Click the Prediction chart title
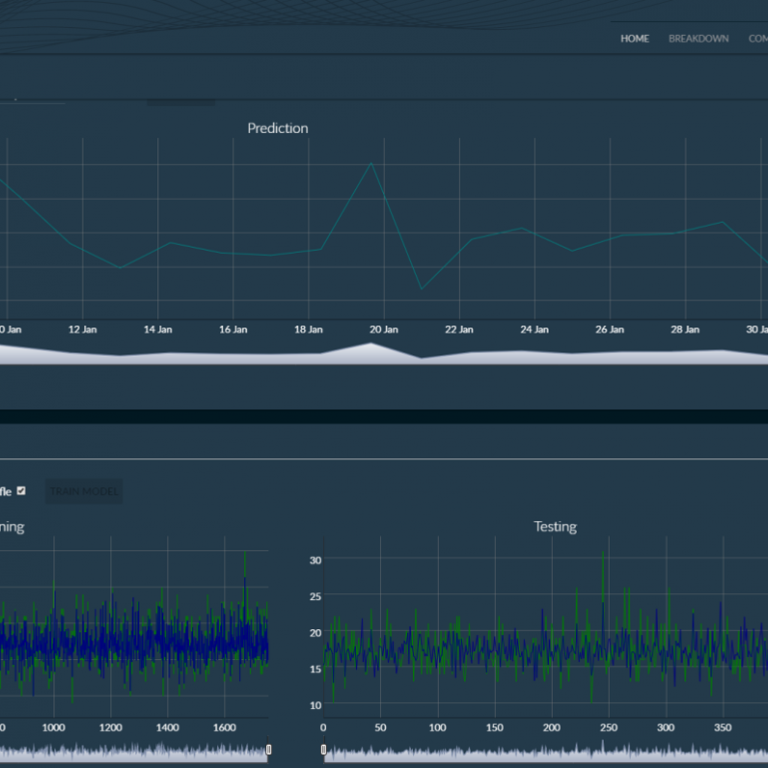 [278, 128]
